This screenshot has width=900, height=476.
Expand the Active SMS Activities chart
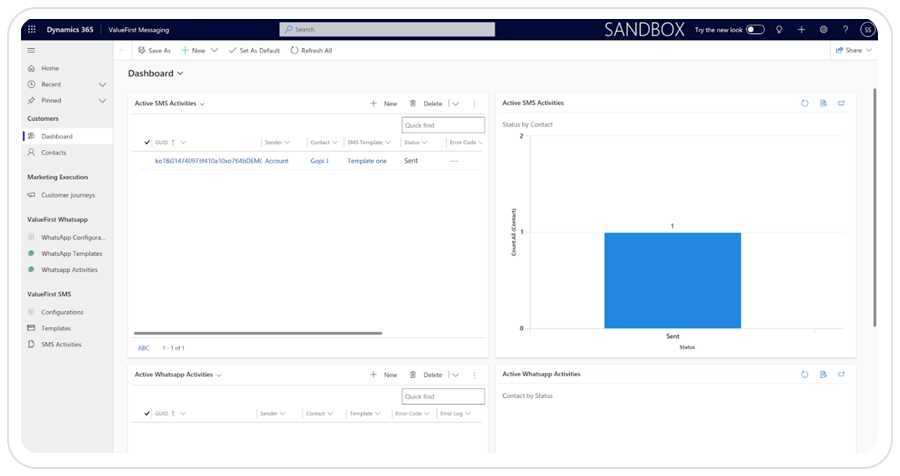(x=841, y=103)
